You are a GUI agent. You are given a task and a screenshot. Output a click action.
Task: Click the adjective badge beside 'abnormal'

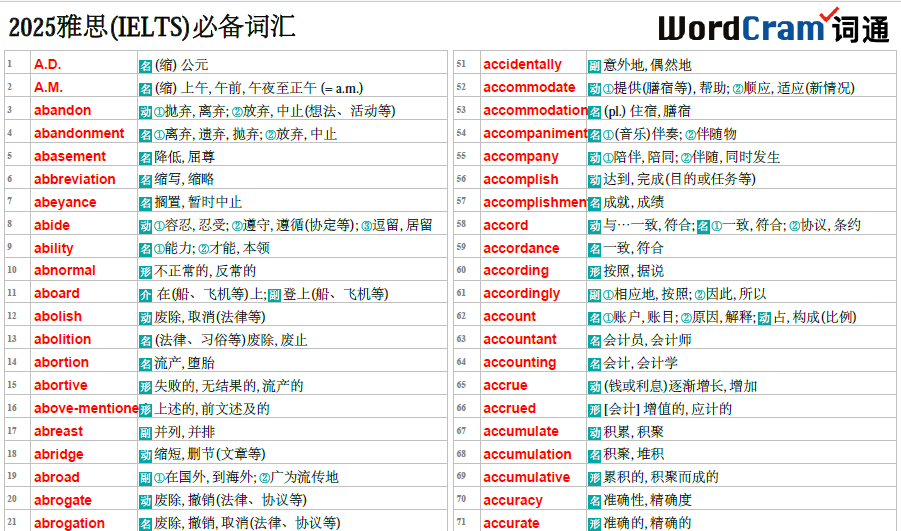coord(145,271)
